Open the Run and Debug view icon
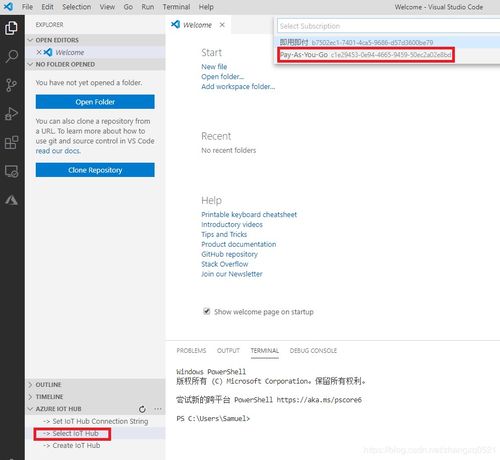The image size is (500, 460). coord(11,114)
